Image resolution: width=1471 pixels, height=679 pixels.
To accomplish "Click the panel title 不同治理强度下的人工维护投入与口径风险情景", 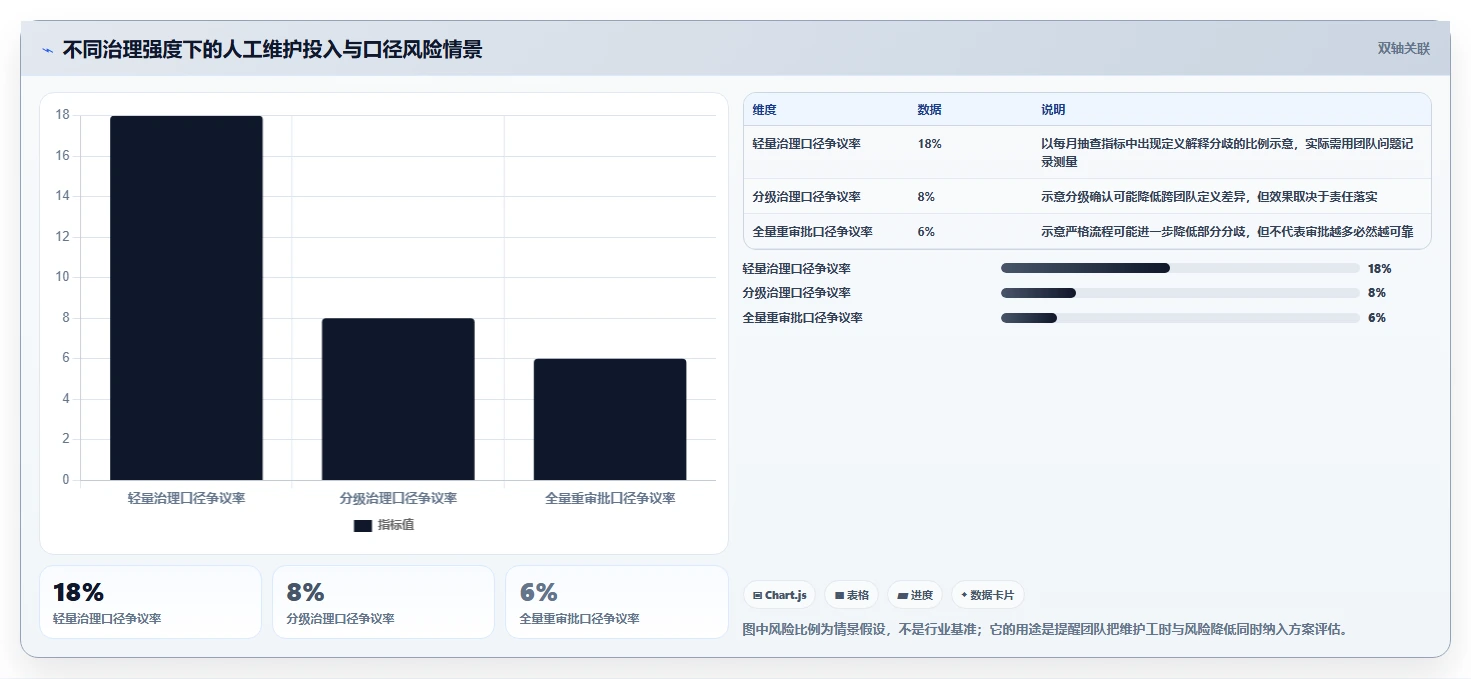I will point(272,50).
